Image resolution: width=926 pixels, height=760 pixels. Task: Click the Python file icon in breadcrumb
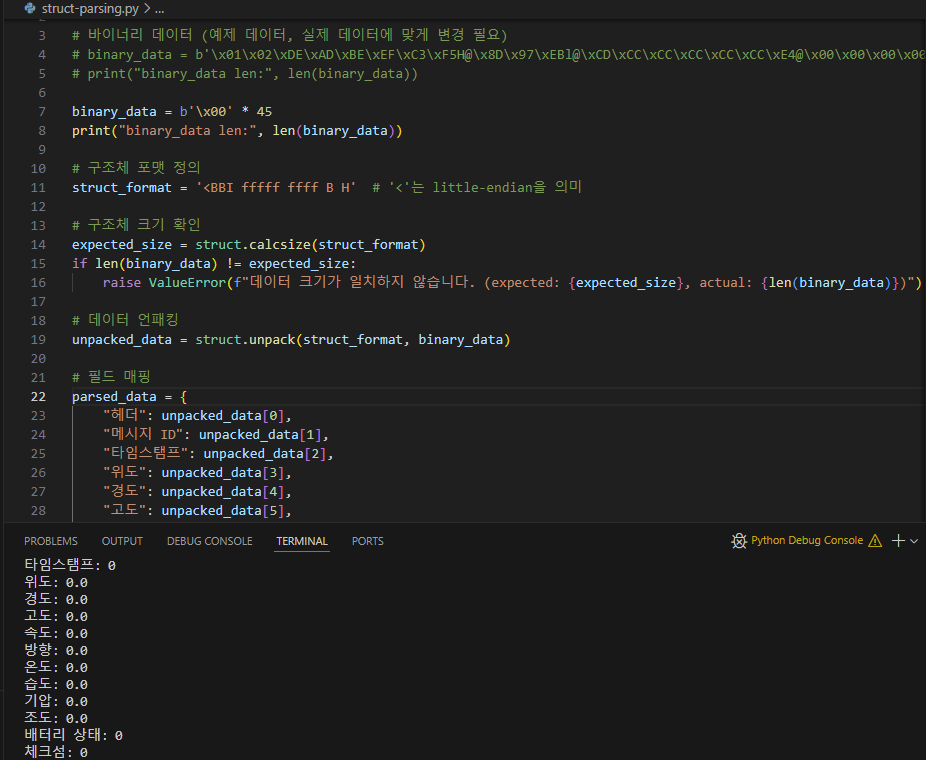pos(30,8)
